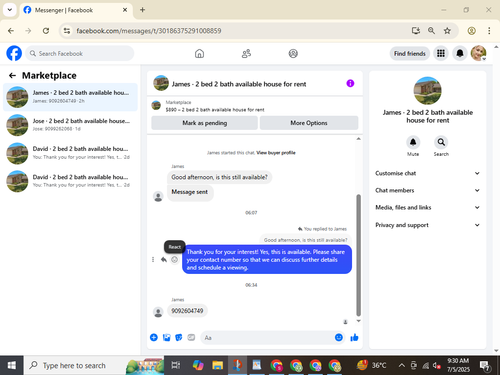Go to the Home feed icon
Screen dimensions: 500x375
point(199,53)
